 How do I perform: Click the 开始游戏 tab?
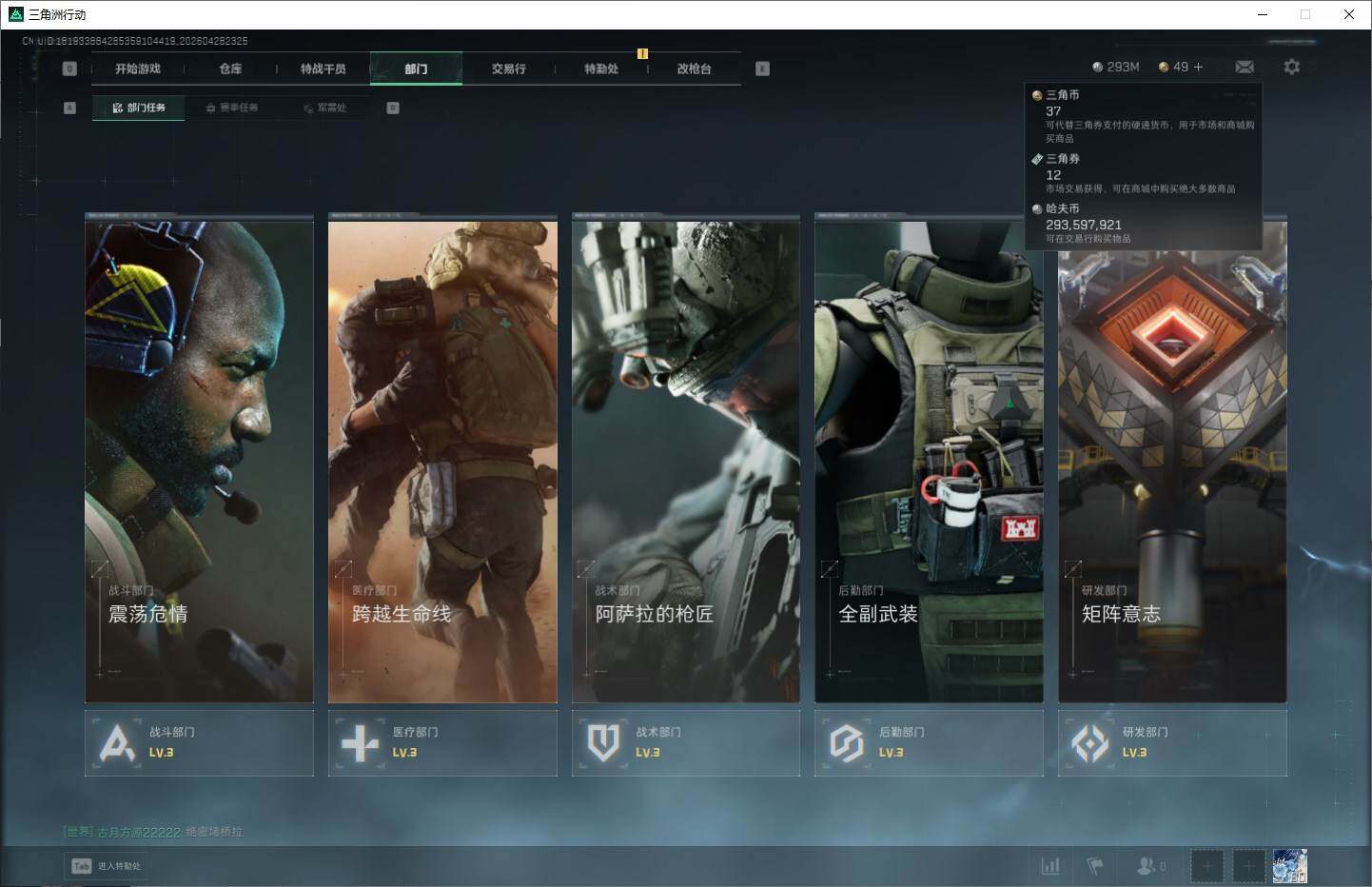[x=138, y=69]
